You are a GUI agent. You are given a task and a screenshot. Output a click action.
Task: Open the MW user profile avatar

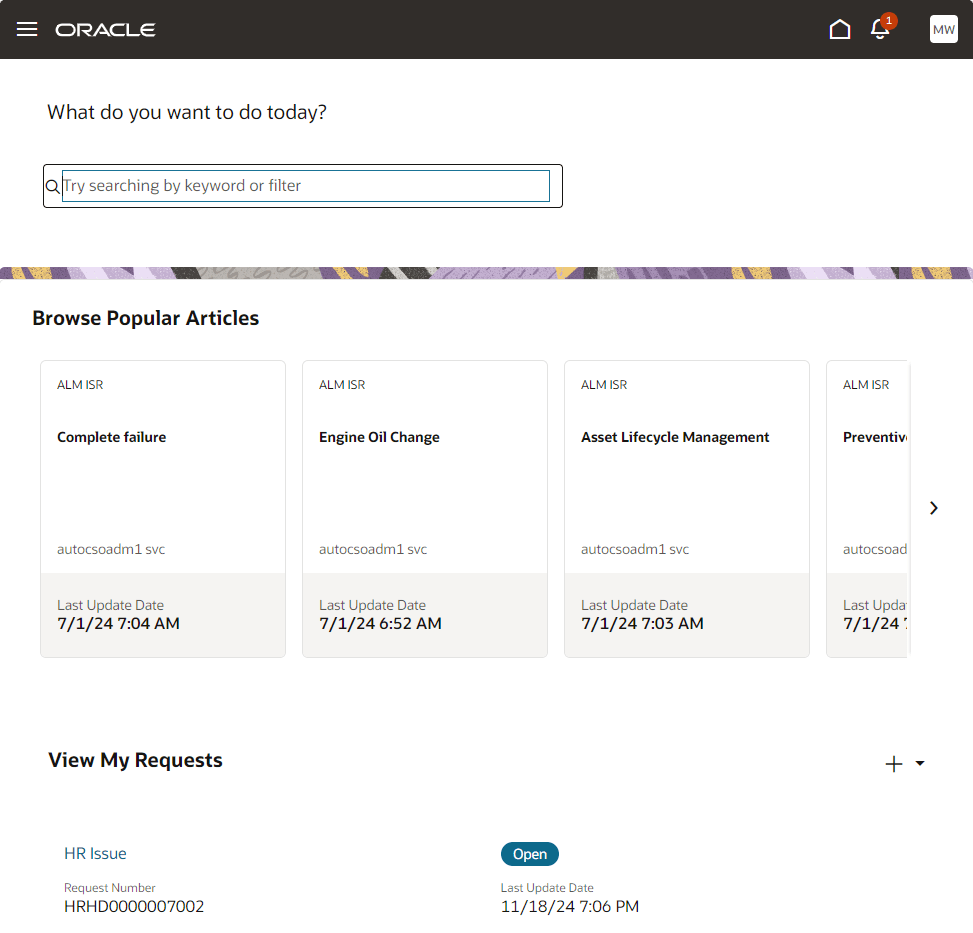(943, 29)
